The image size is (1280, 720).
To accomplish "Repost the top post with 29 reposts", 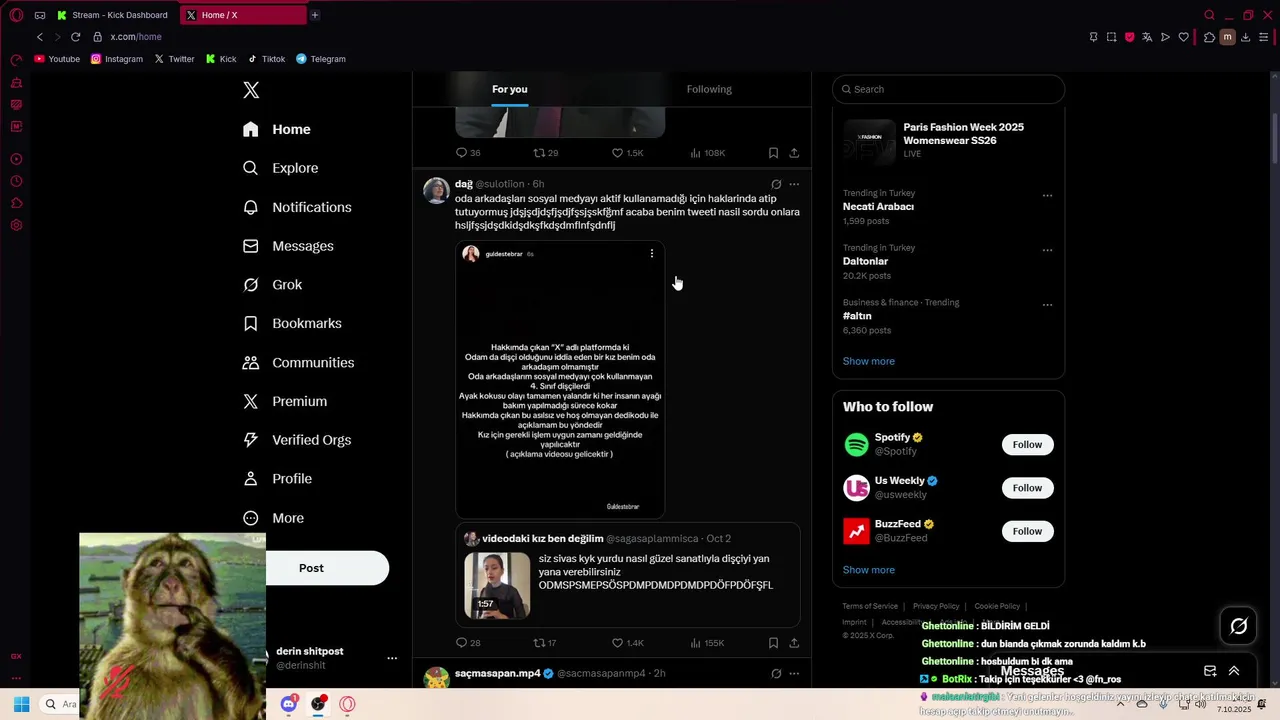I will tap(545, 153).
